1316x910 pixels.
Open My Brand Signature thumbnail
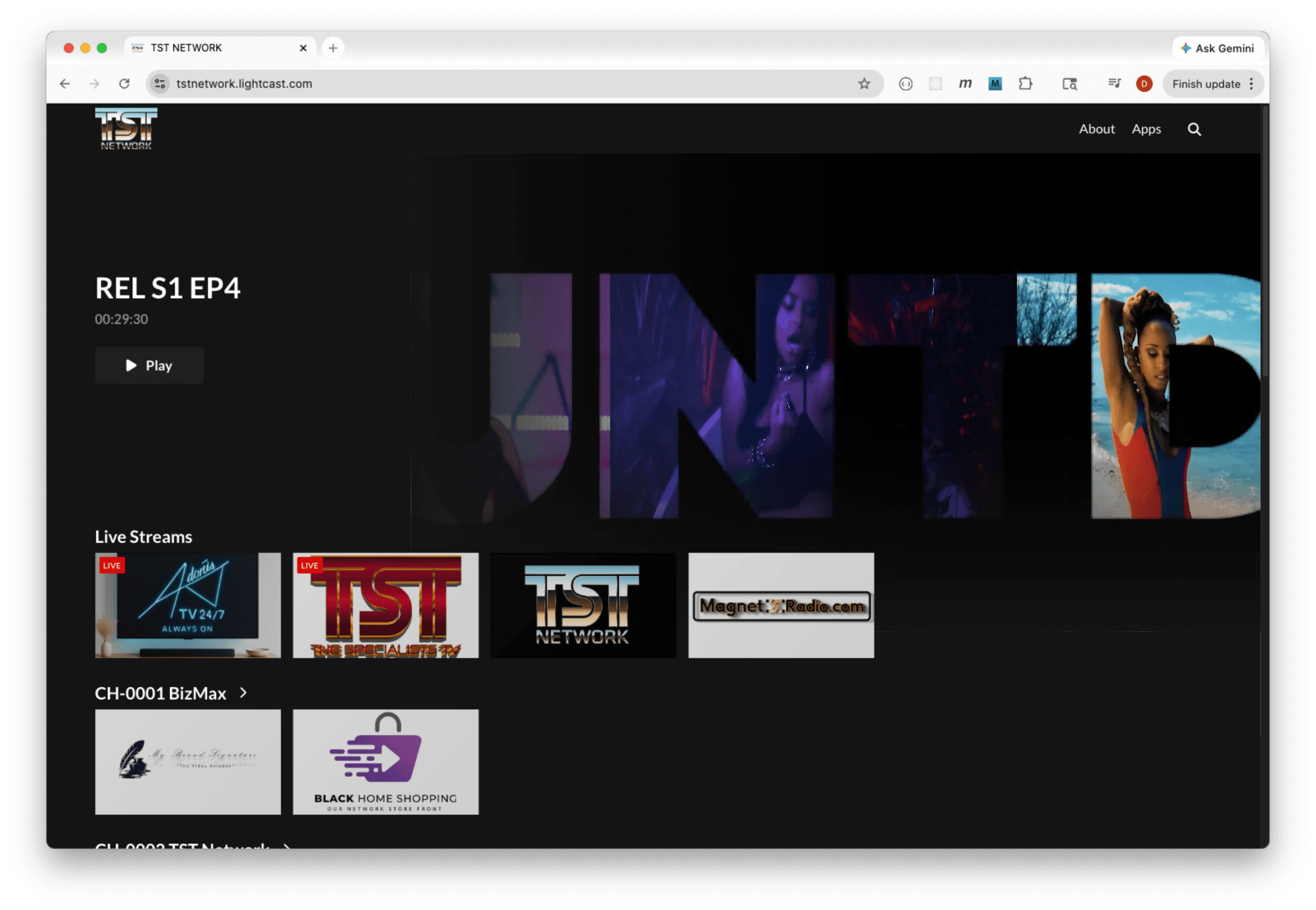point(188,762)
